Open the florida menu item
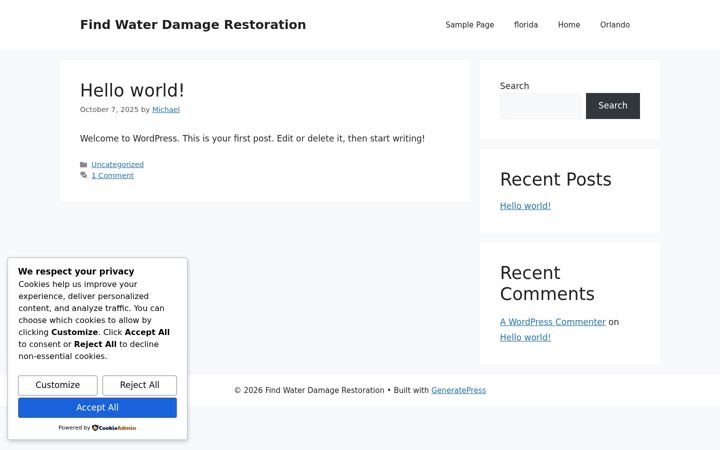 [526, 25]
